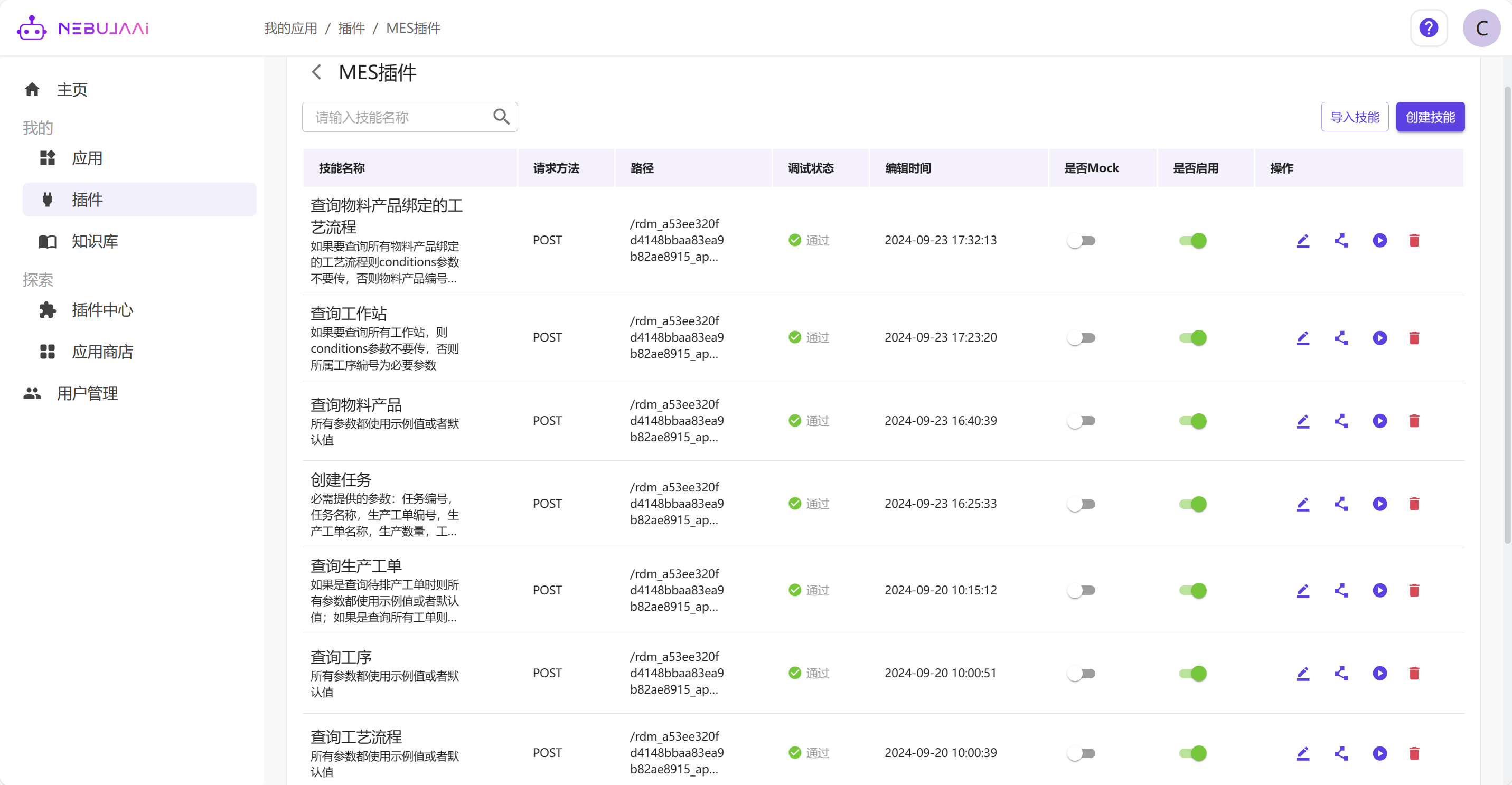This screenshot has width=1512, height=785.
Task: Click play icon for 查询工序 row
Action: (x=1379, y=673)
